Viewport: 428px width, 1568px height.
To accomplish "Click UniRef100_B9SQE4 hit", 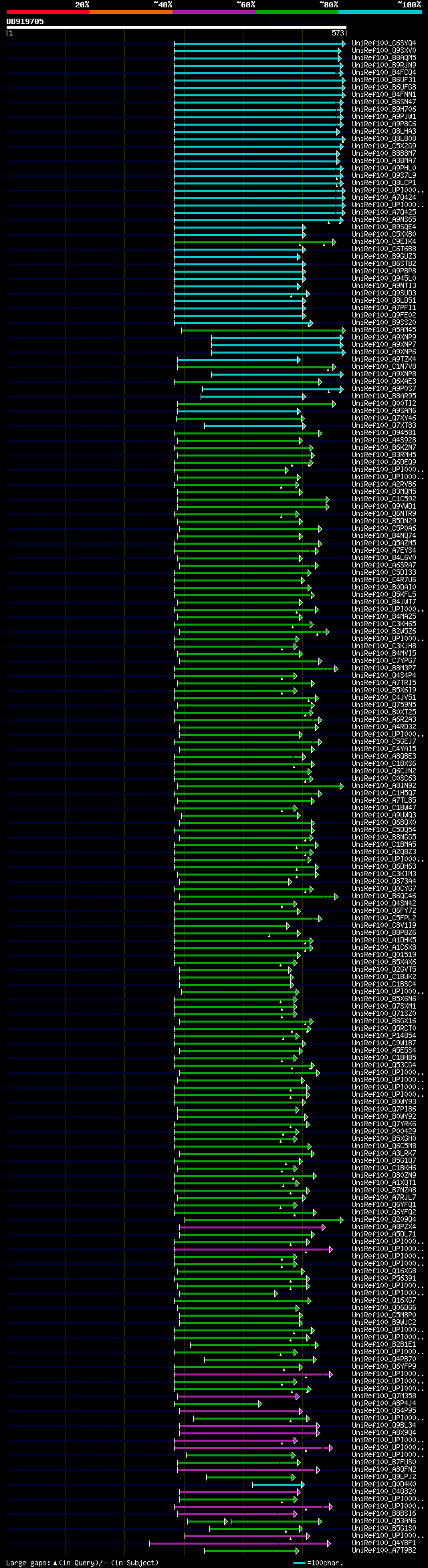I will [x=384, y=227].
